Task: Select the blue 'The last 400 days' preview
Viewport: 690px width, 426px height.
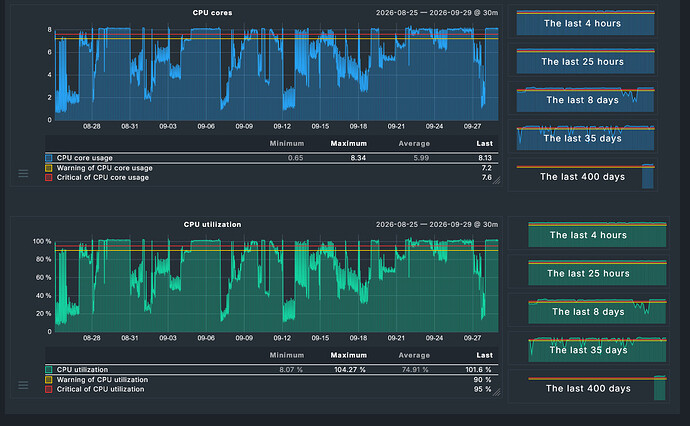Action: [585, 176]
